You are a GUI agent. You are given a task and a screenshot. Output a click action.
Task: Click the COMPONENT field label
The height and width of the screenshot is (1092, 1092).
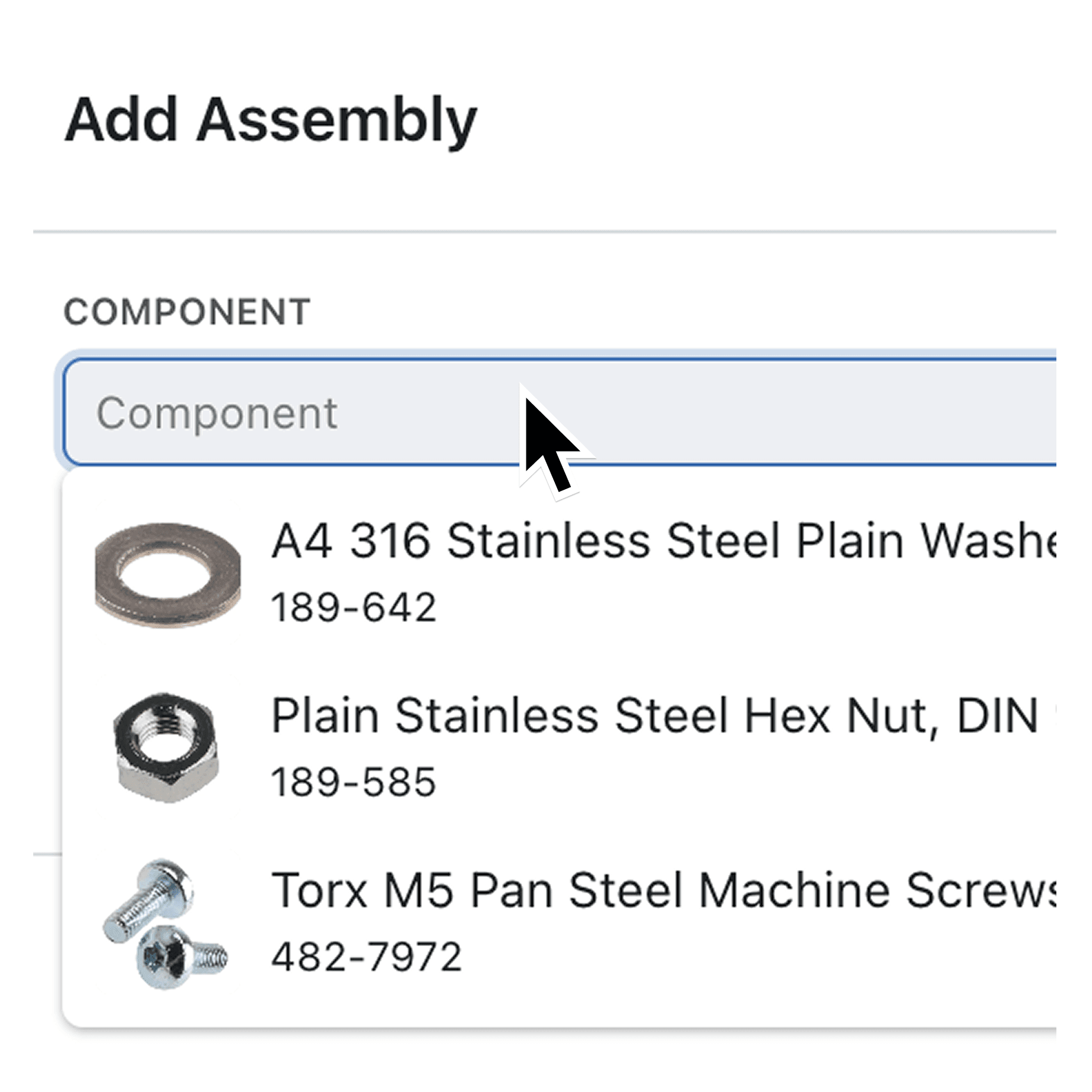[x=187, y=312]
